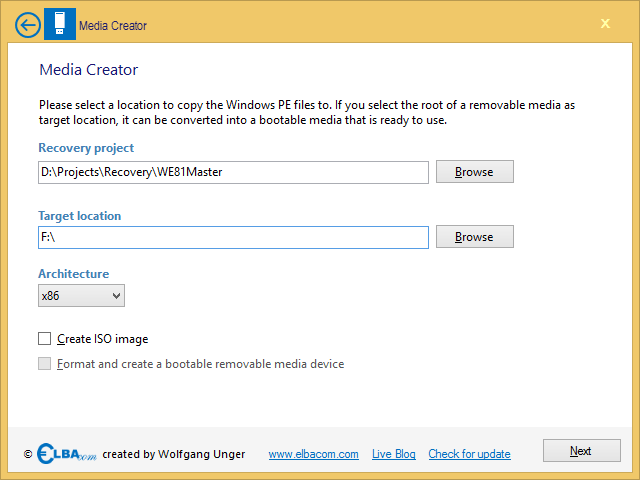Select the Check for update link

469,454
